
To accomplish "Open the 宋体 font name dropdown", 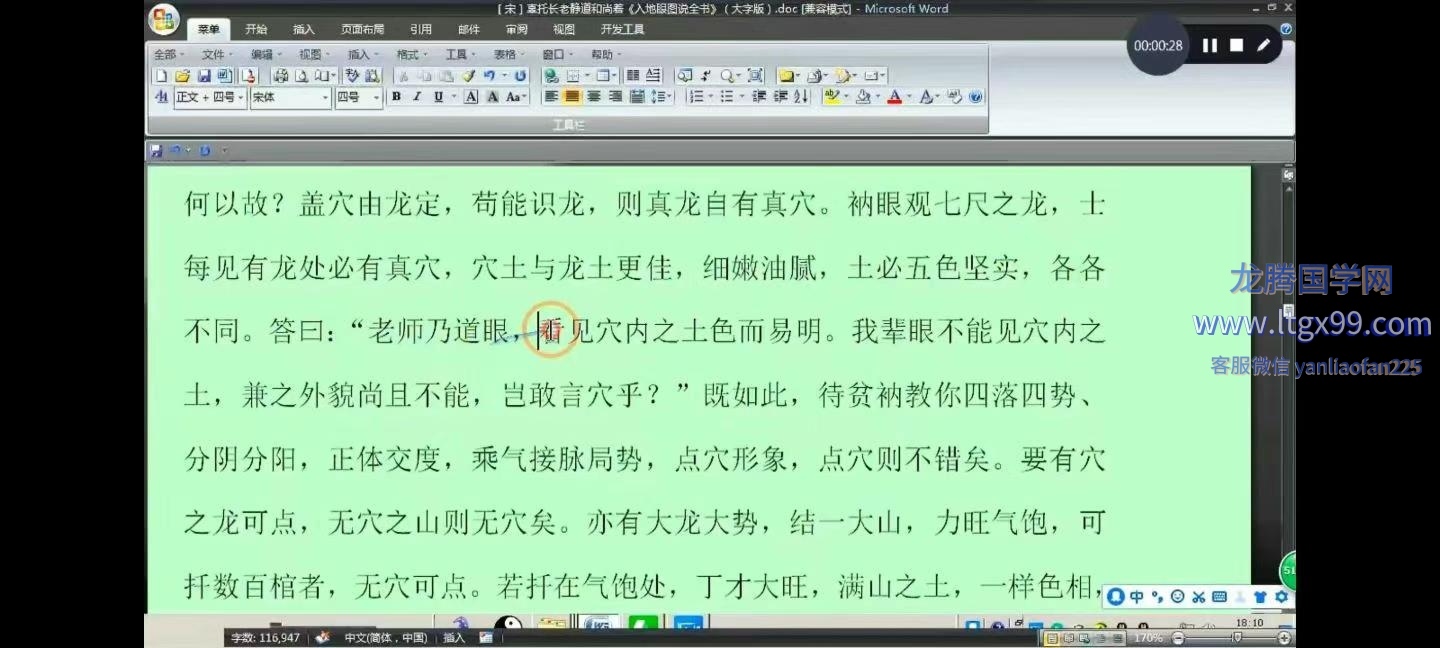I will [x=325, y=97].
